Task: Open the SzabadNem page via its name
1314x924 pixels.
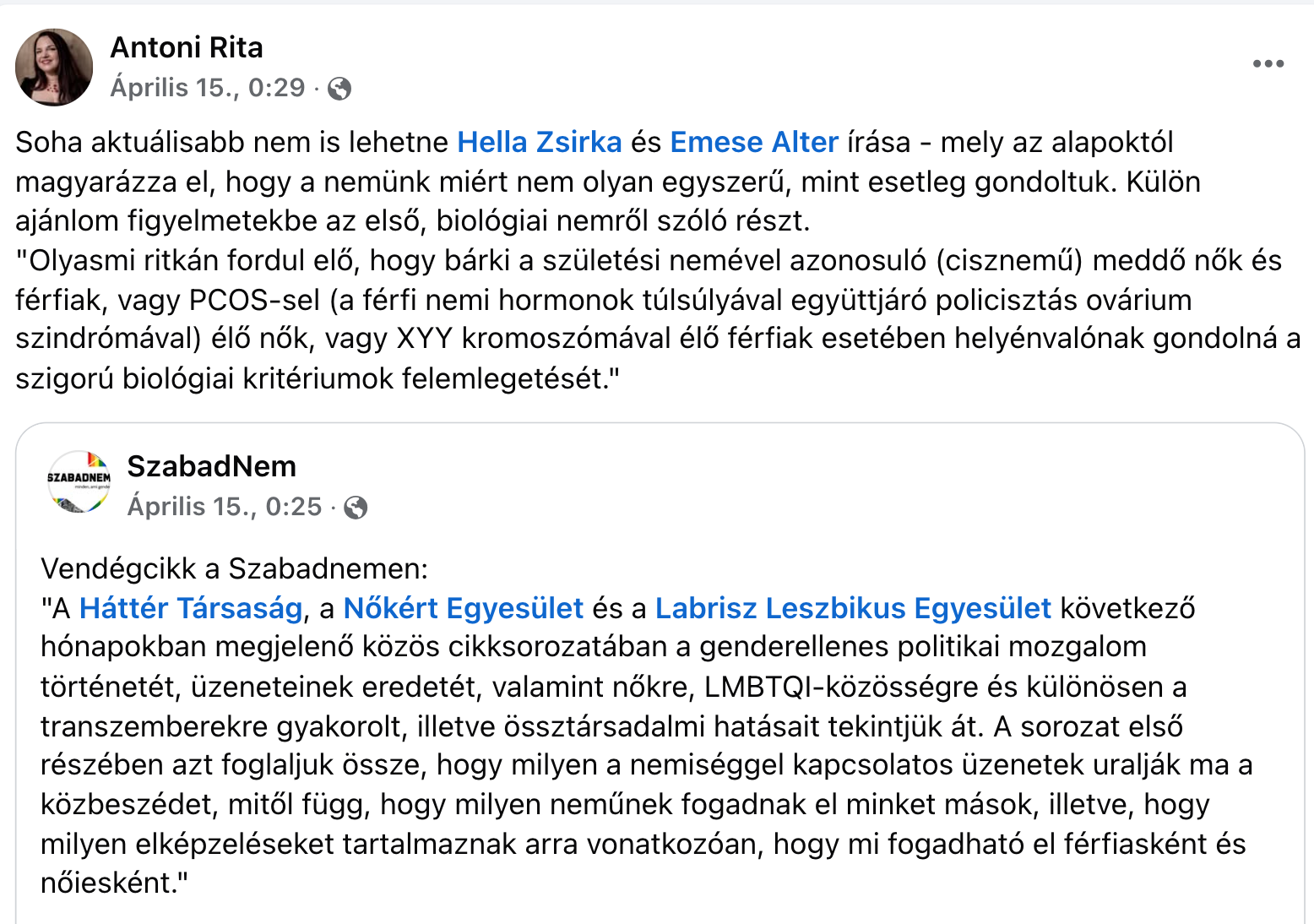Action: coord(211,466)
